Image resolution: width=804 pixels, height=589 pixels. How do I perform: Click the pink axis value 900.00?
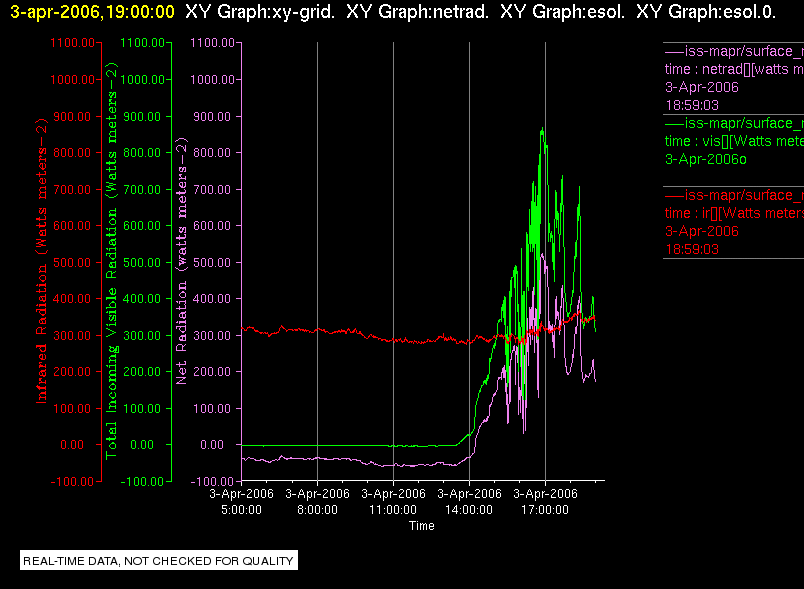(212, 116)
